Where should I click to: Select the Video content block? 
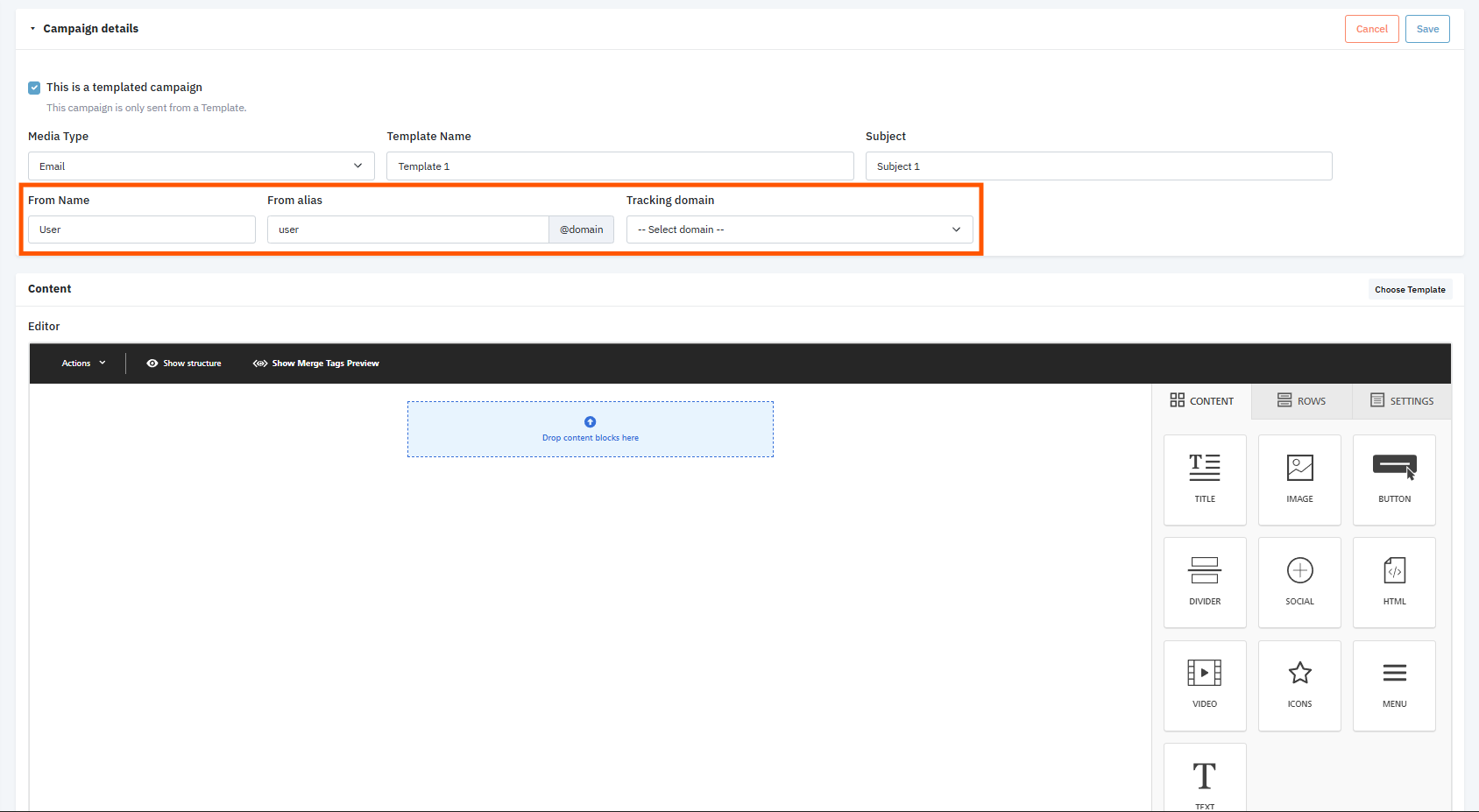[1205, 684]
